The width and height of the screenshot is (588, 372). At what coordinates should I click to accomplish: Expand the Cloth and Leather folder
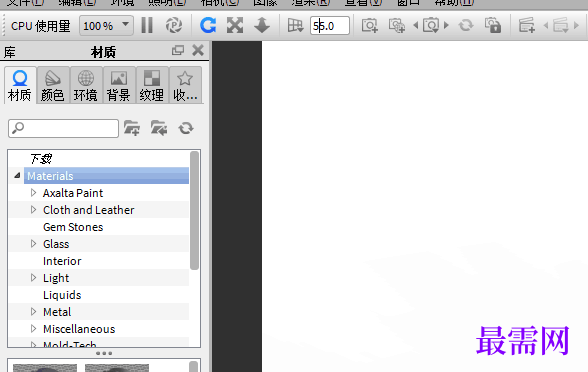click(x=33, y=210)
